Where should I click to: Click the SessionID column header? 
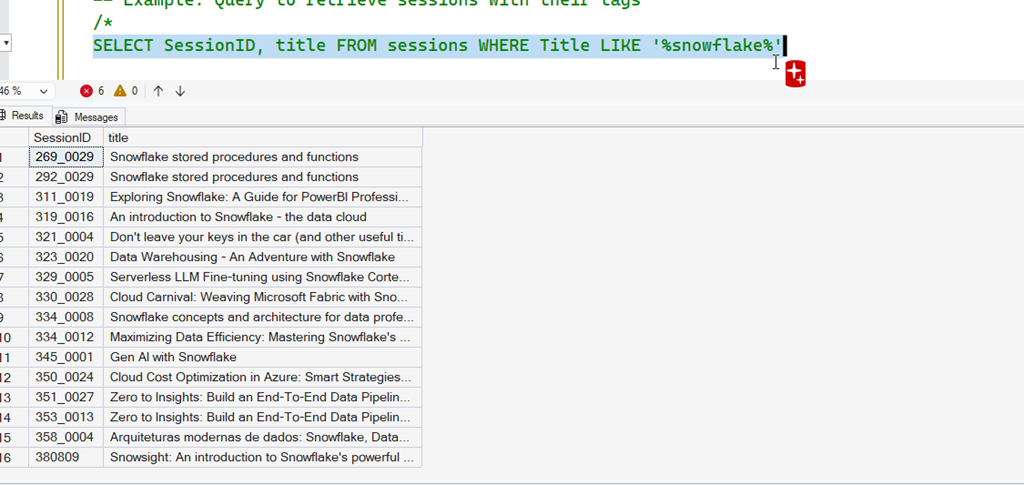(x=62, y=137)
